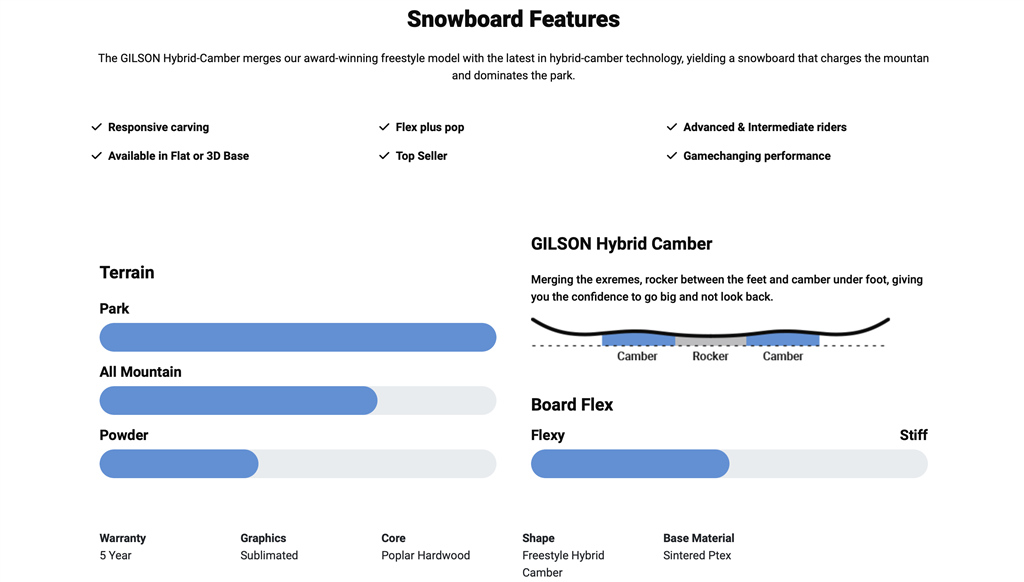The image size is (1024, 582).
Task: Click the Snowboard Features heading
Action: [513, 19]
